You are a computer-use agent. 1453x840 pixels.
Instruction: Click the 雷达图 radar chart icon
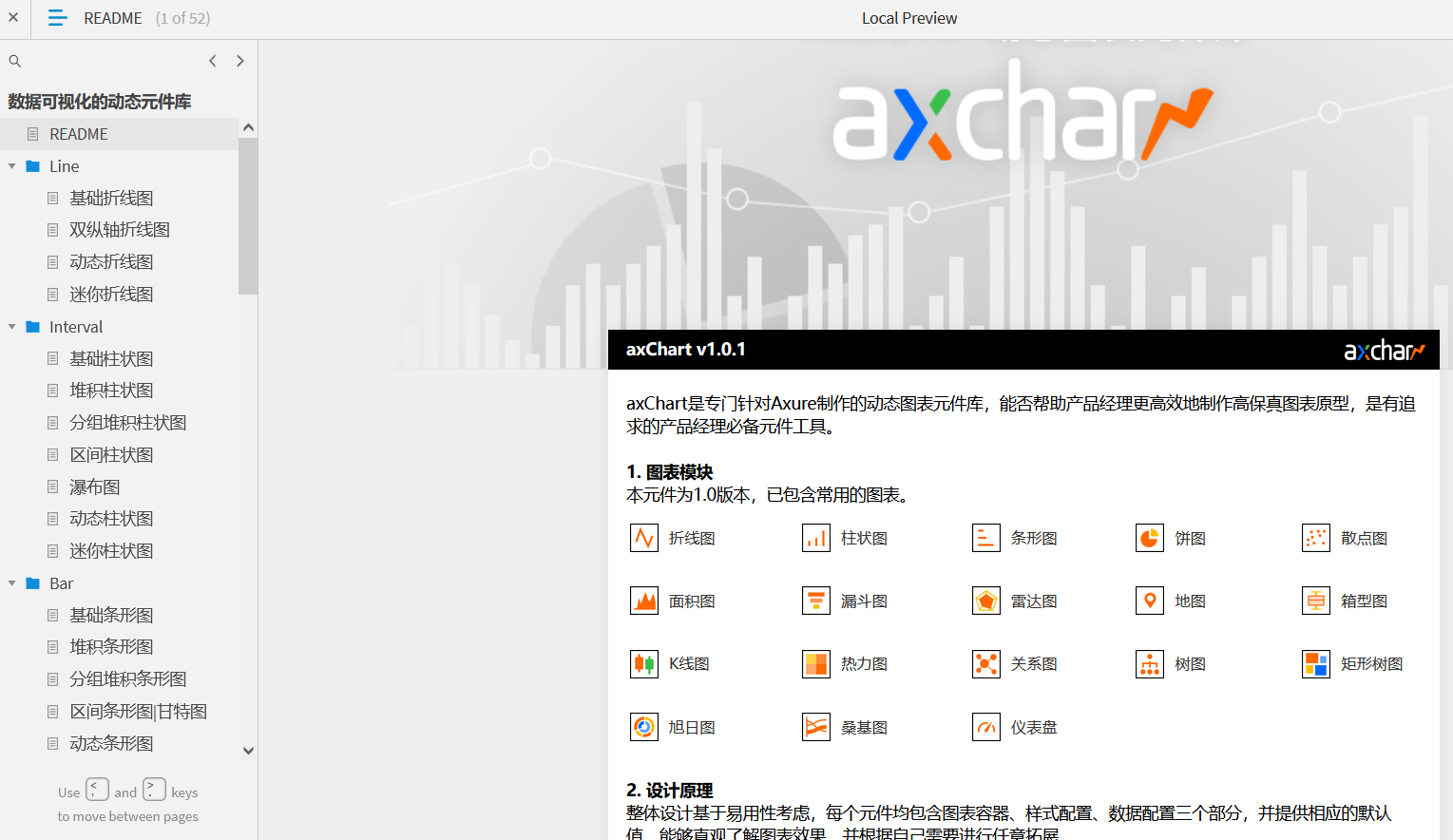[x=986, y=601]
